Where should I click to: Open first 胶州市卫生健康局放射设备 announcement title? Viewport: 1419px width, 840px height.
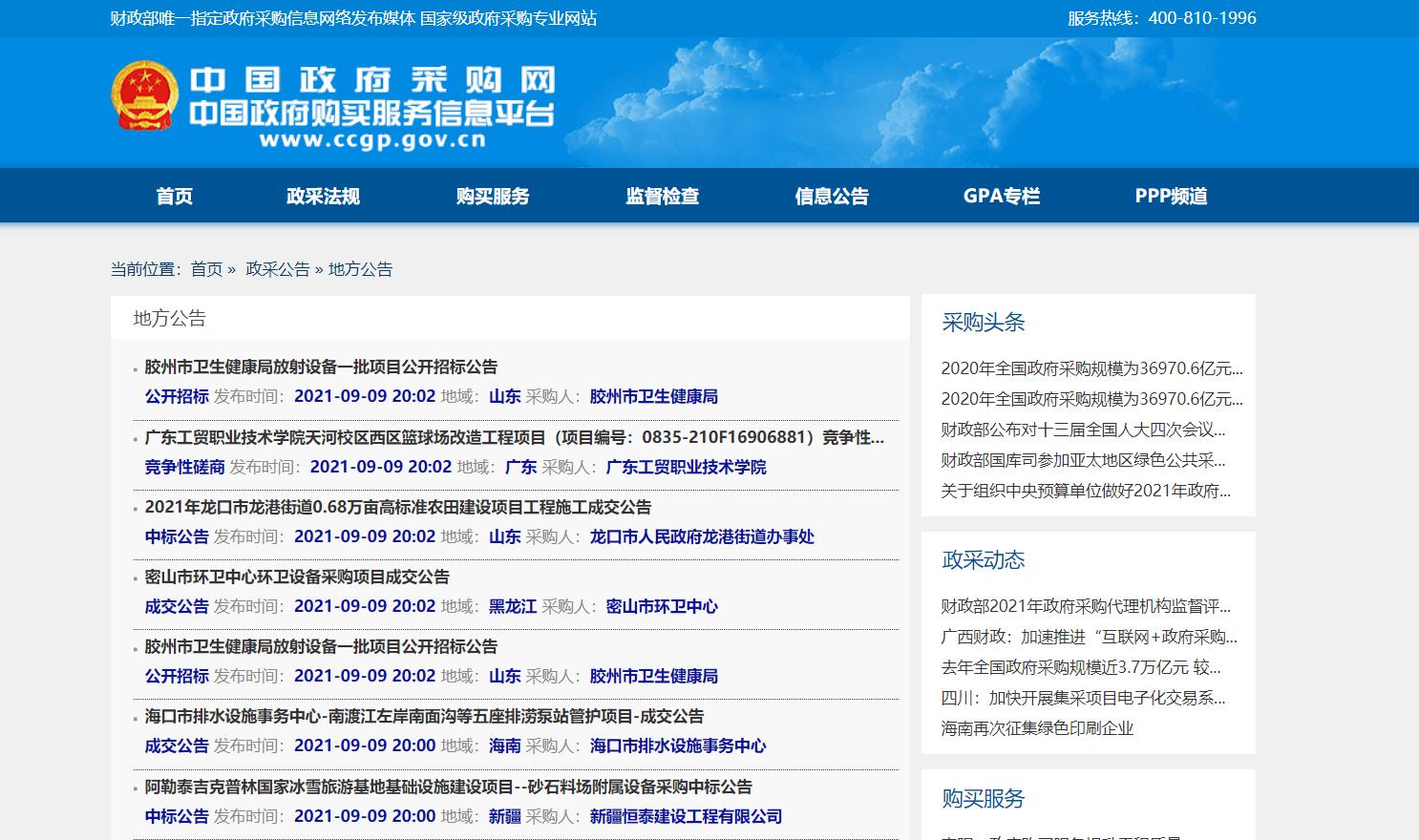click(321, 367)
